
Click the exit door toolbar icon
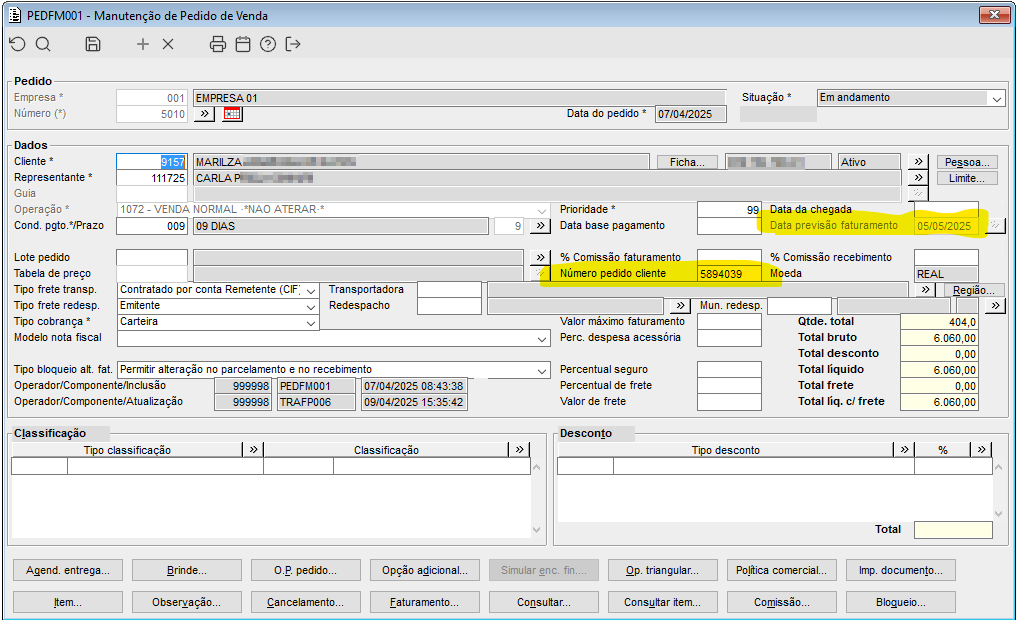(293, 44)
